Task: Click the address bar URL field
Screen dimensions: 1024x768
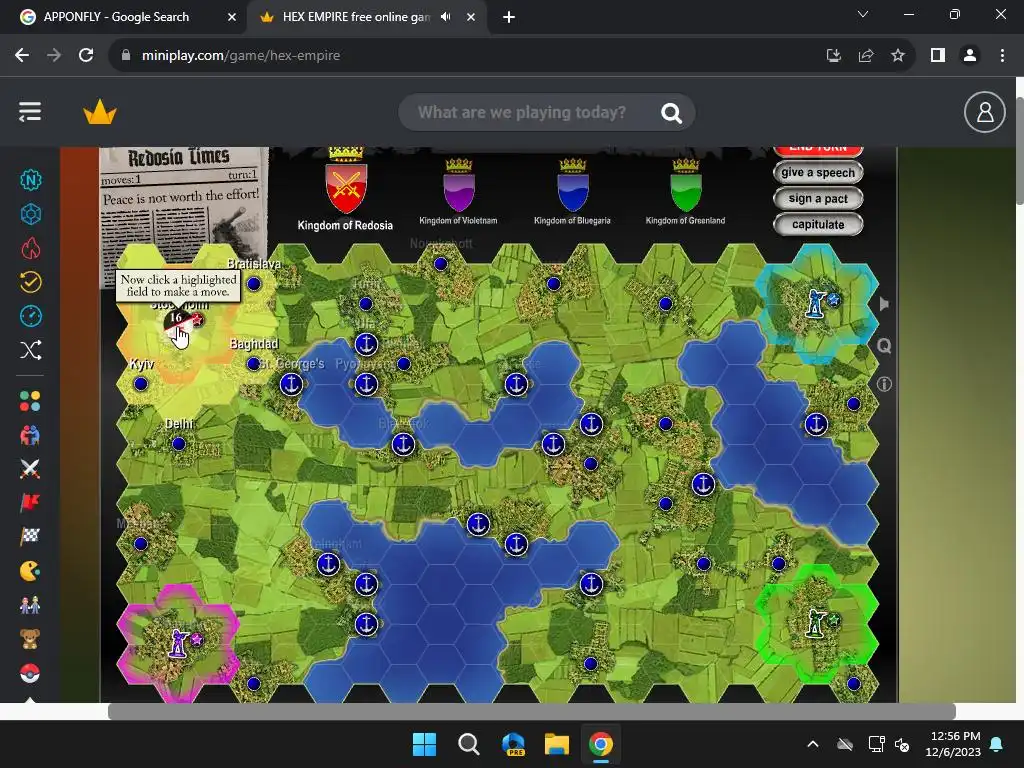Action: (470, 56)
